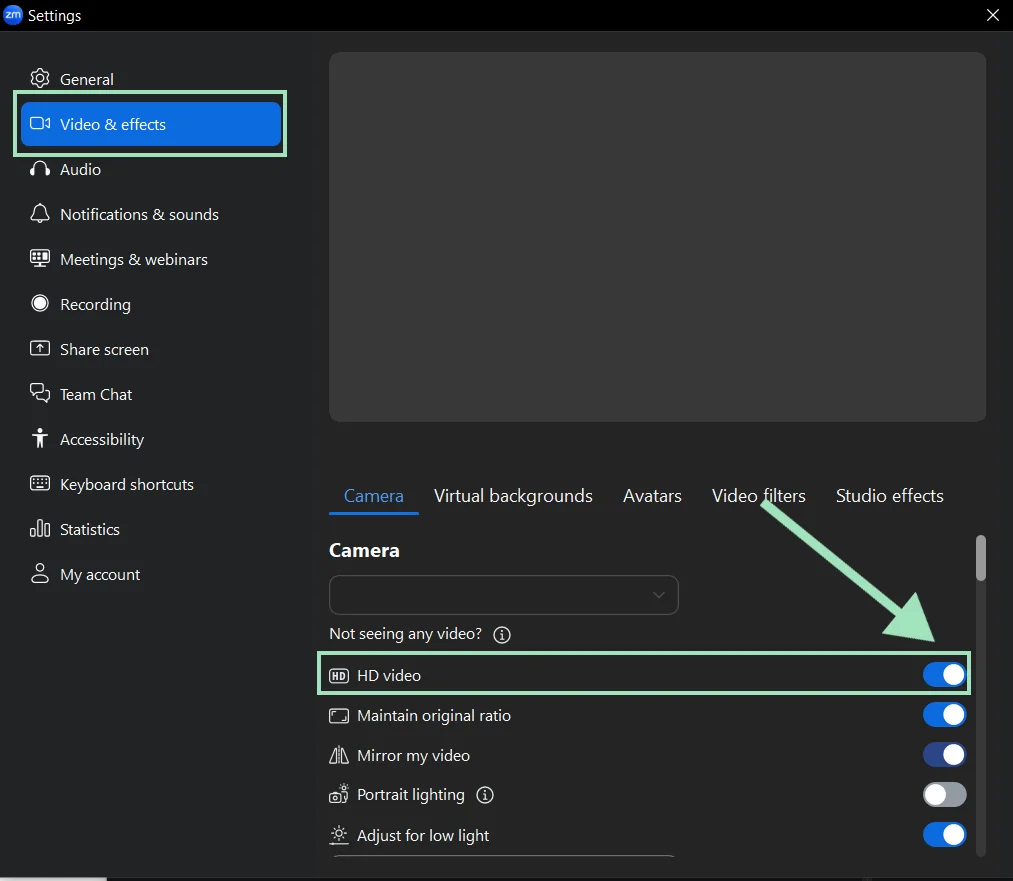This screenshot has width=1013, height=881.
Task: Click the Maintain original ratio frame icon
Action: coord(339,716)
